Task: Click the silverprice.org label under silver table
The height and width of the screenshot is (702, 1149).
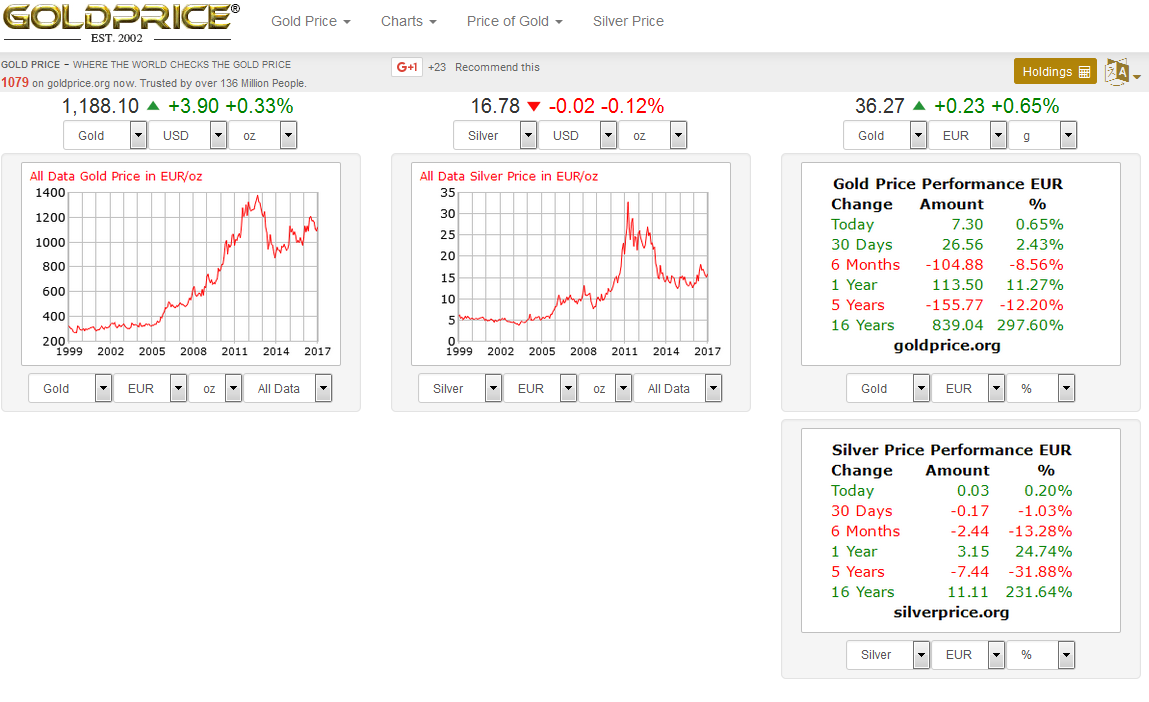Action: tap(951, 612)
